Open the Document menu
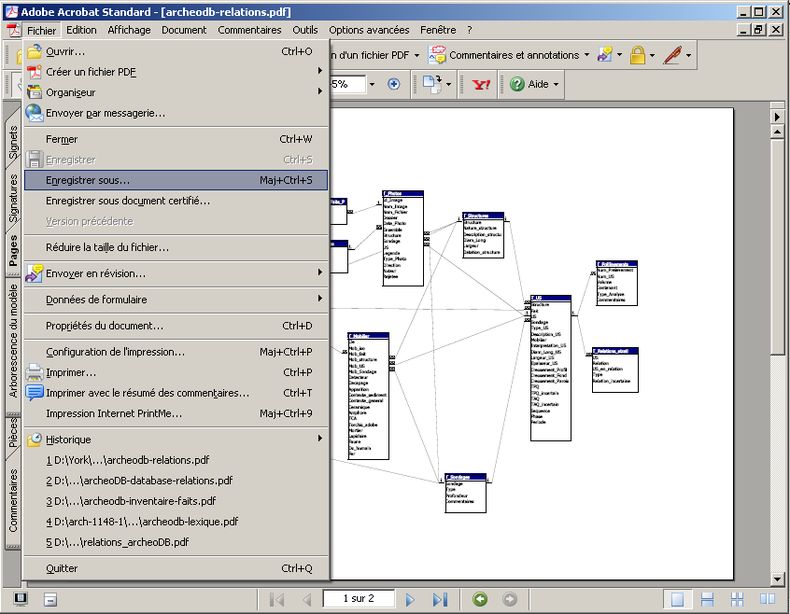790x614 pixels. pyautogui.click(x=184, y=30)
